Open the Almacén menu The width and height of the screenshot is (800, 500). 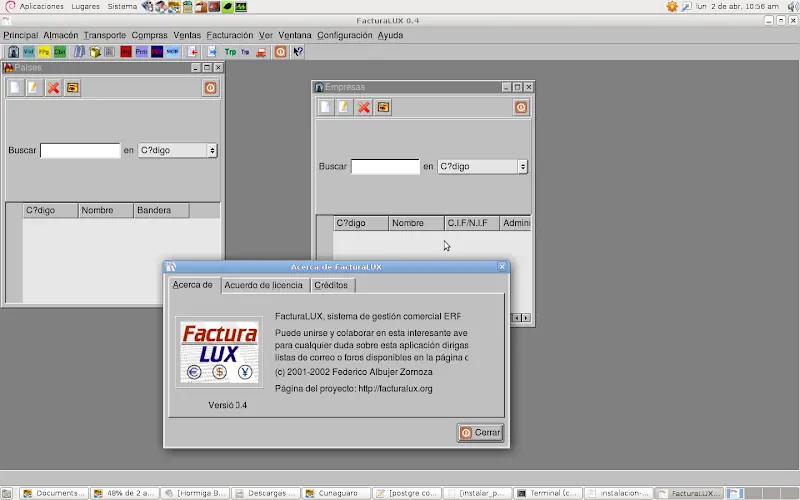61,35
